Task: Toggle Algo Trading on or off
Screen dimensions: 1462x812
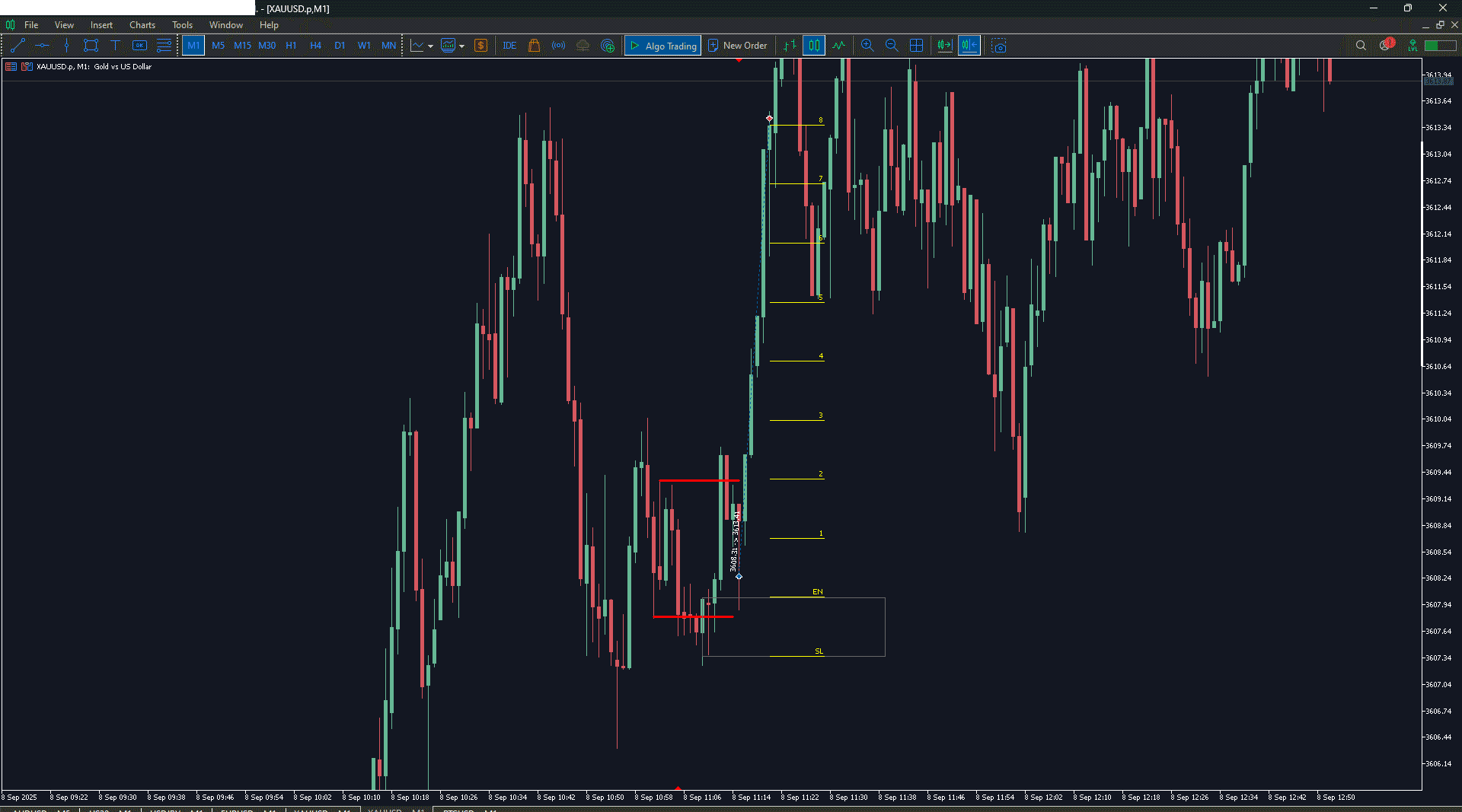Action: tap(662, 46)
